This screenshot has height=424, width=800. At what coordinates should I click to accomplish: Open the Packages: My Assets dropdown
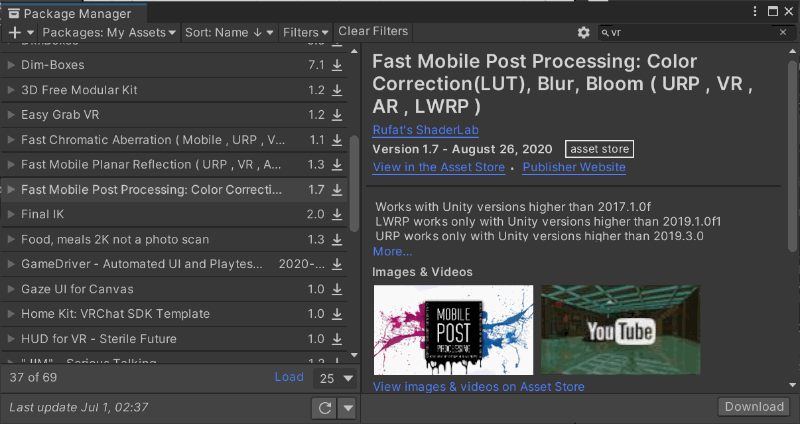click(x=112, y=32)
